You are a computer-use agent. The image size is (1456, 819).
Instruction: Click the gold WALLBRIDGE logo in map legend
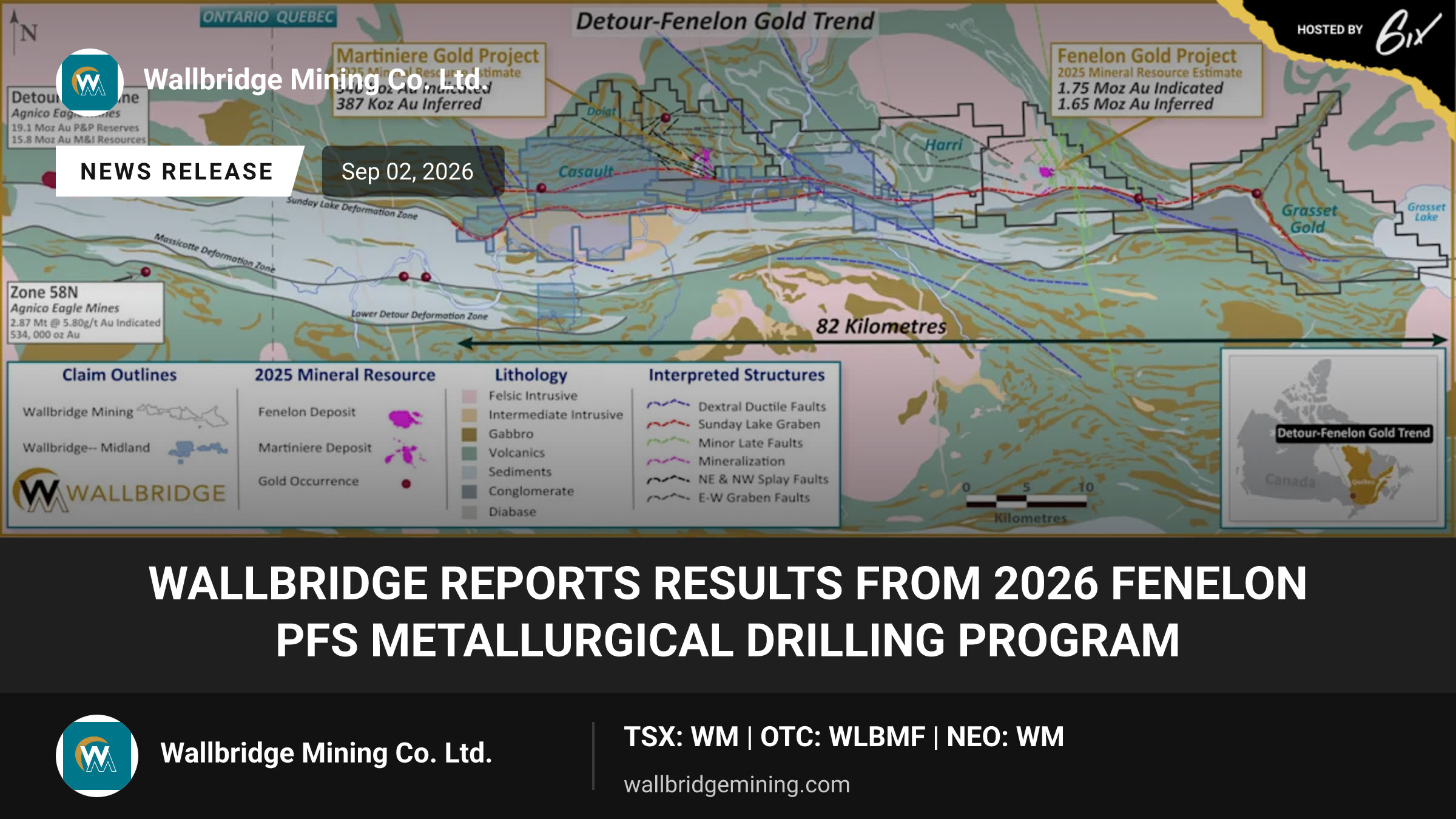click(120, 490)
